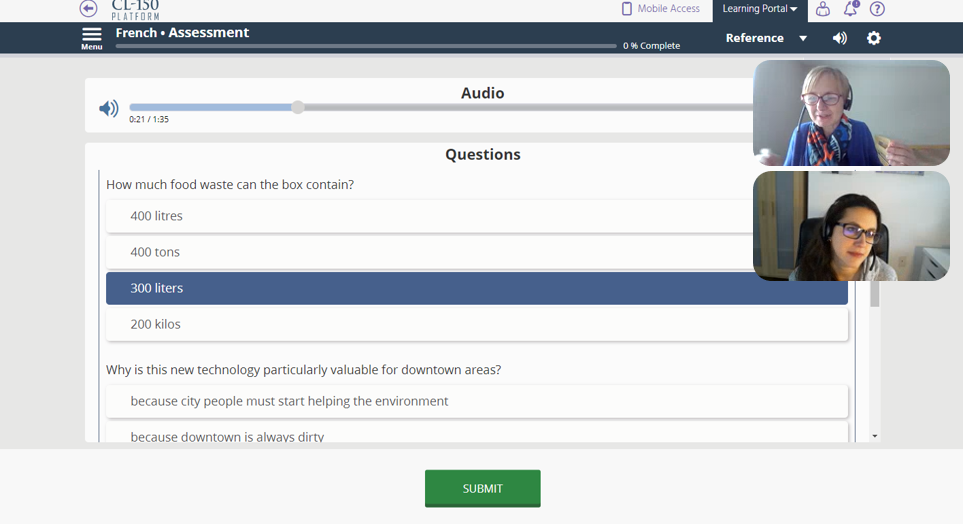Image resolution: width=963 pixels, height=524 pixels.
Task: Open the hamburger Menu
Action: click(92, 38)
